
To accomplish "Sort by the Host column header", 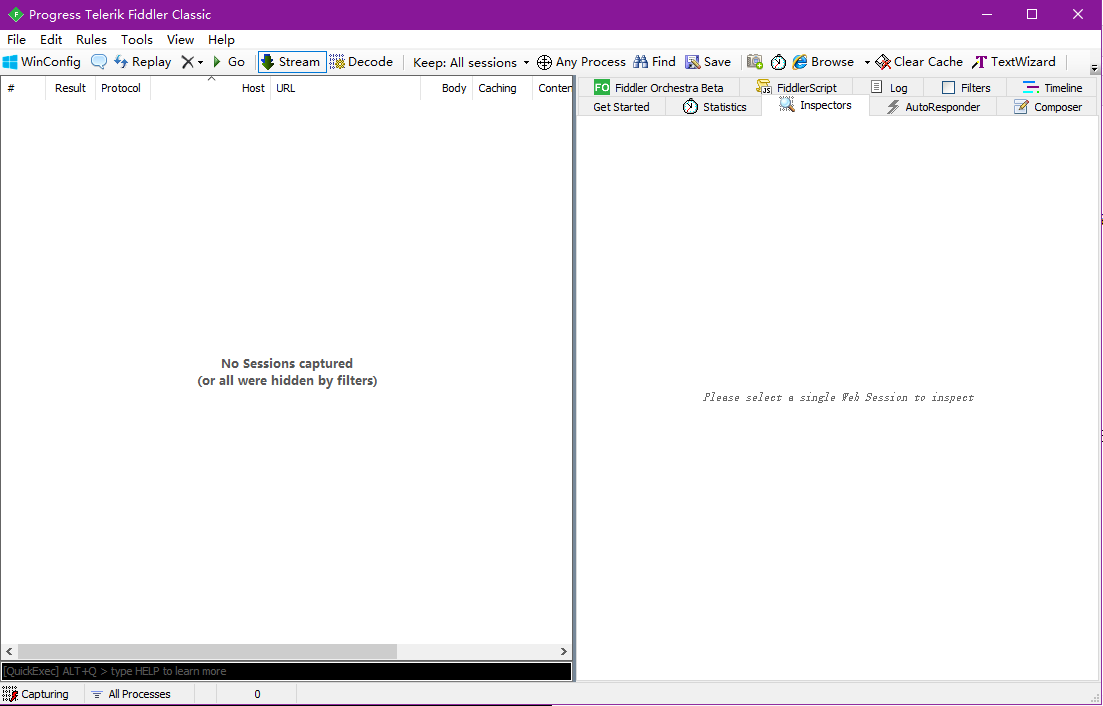I will tap(211, 88).
